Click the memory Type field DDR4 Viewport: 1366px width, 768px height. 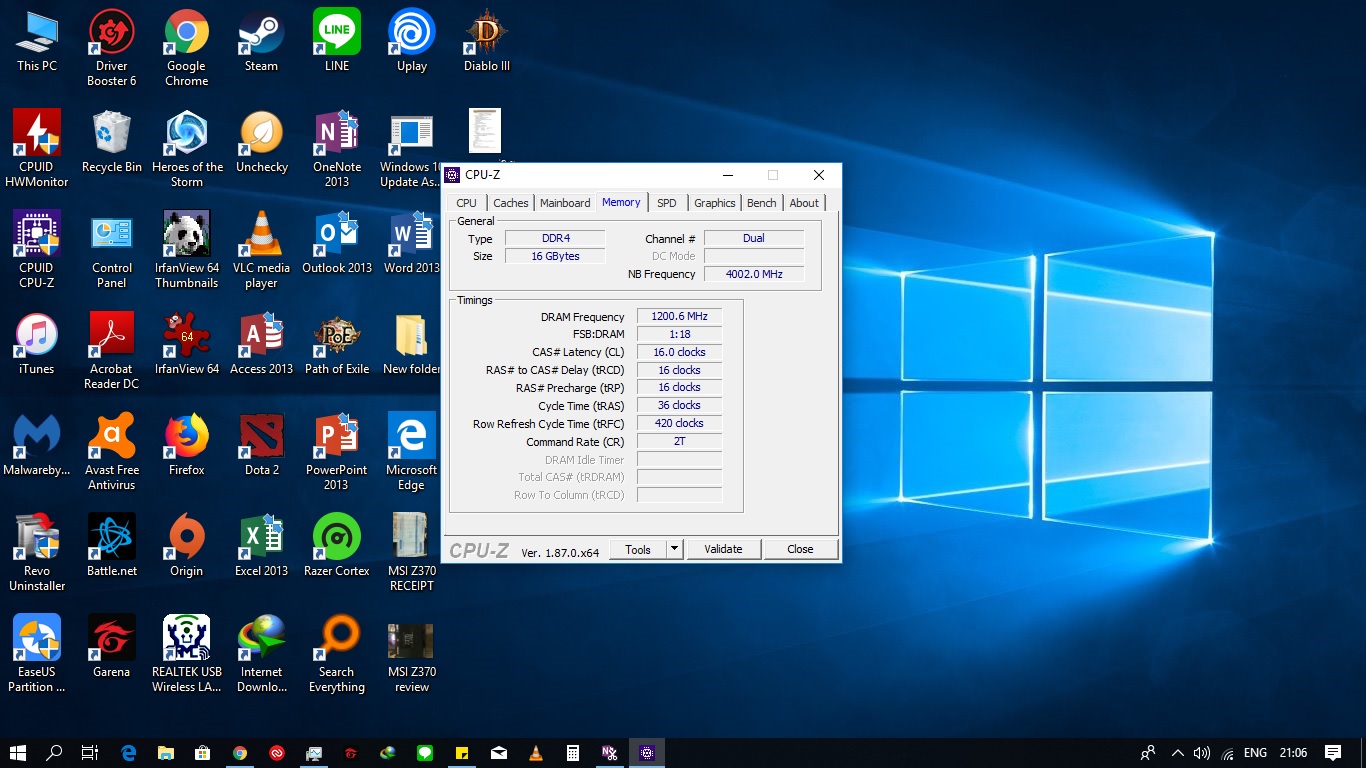(x=555, y=238)
